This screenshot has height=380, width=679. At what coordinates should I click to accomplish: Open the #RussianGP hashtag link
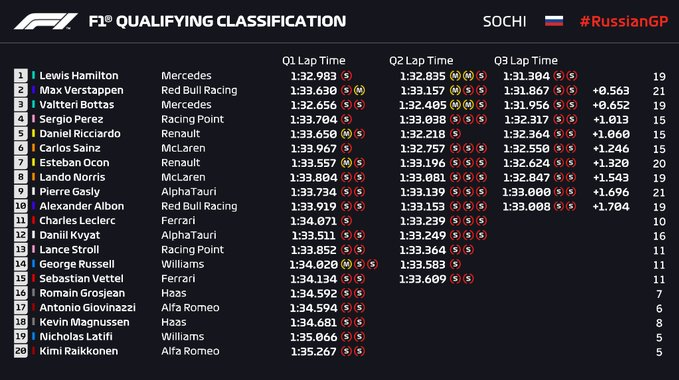[x=624, y=21]
